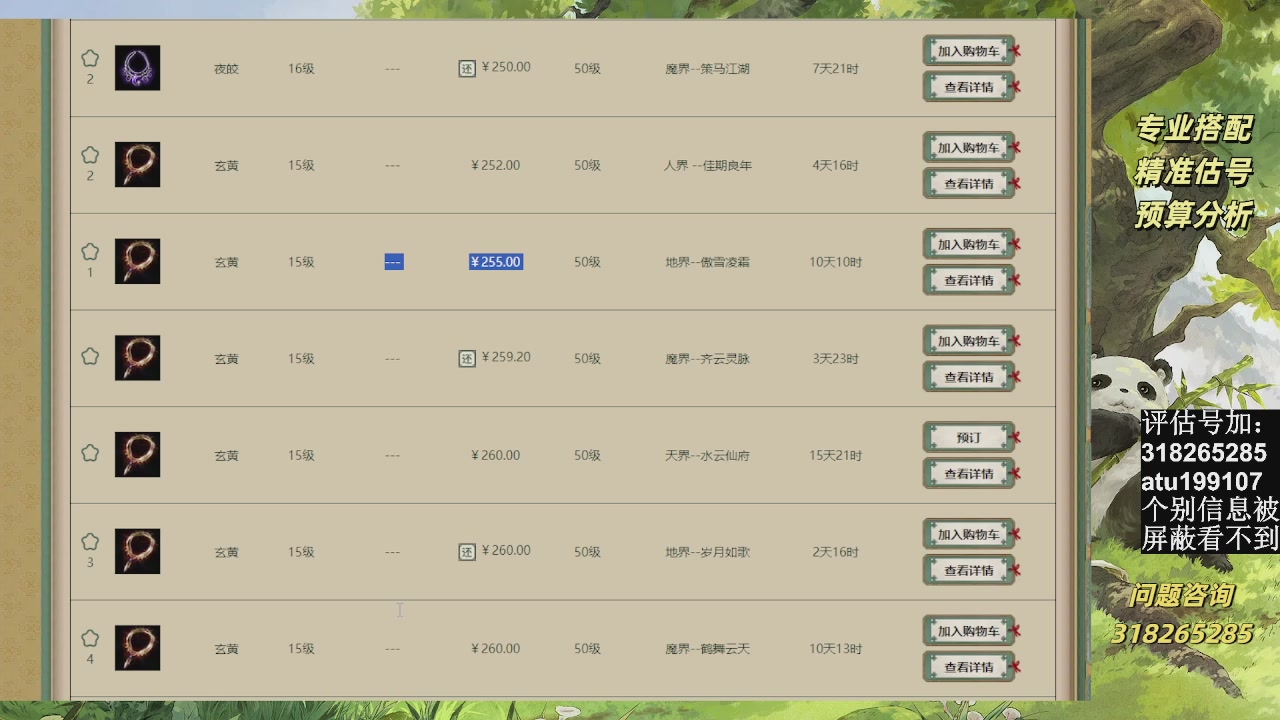Open the 玄黄 ring icon for 天界--水云仙府
Viewport: 1280px width, 720px height.
tap(137, 455)
